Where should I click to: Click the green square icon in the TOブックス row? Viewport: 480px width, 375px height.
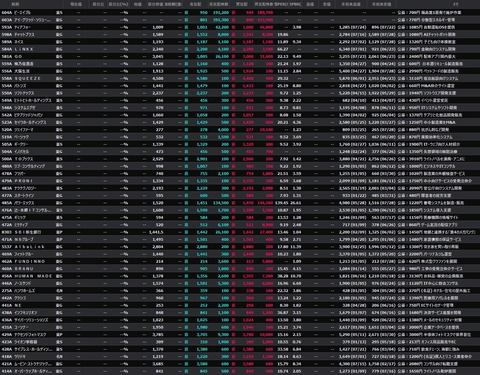point(186,159)
